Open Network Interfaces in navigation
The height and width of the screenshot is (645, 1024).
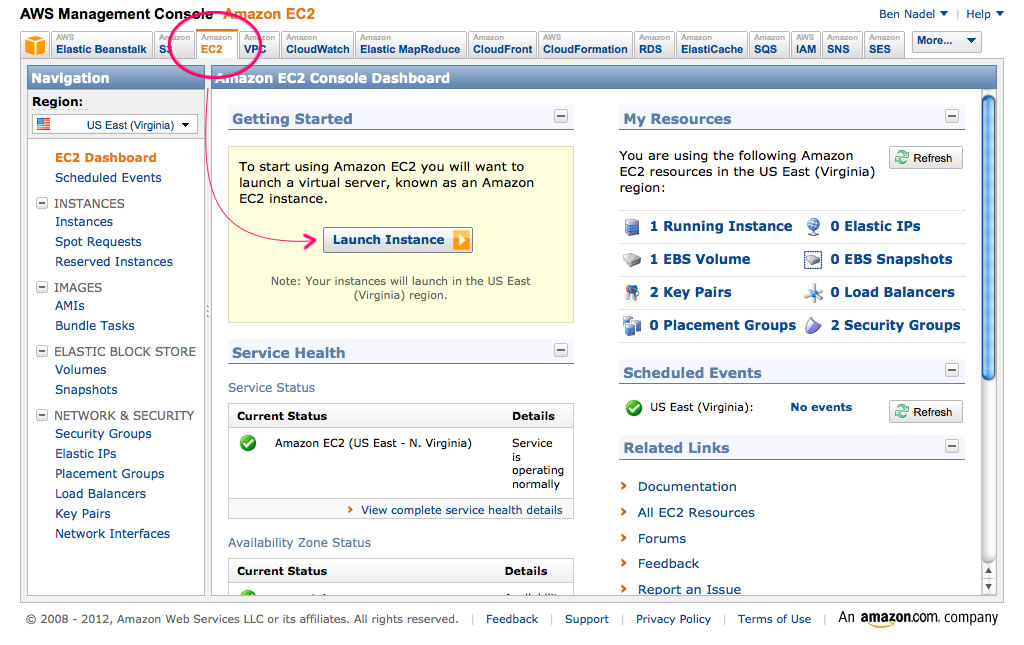tap(112, 534)
